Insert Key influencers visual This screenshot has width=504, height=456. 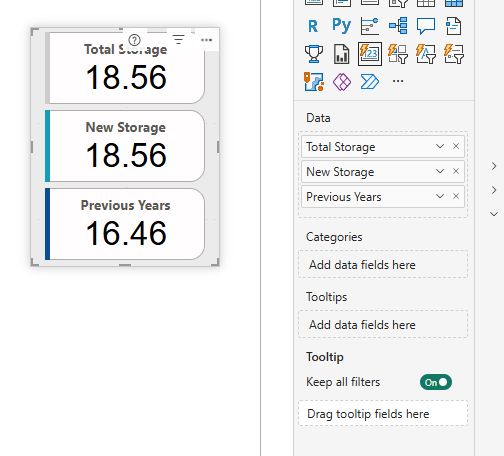[370, 26]
